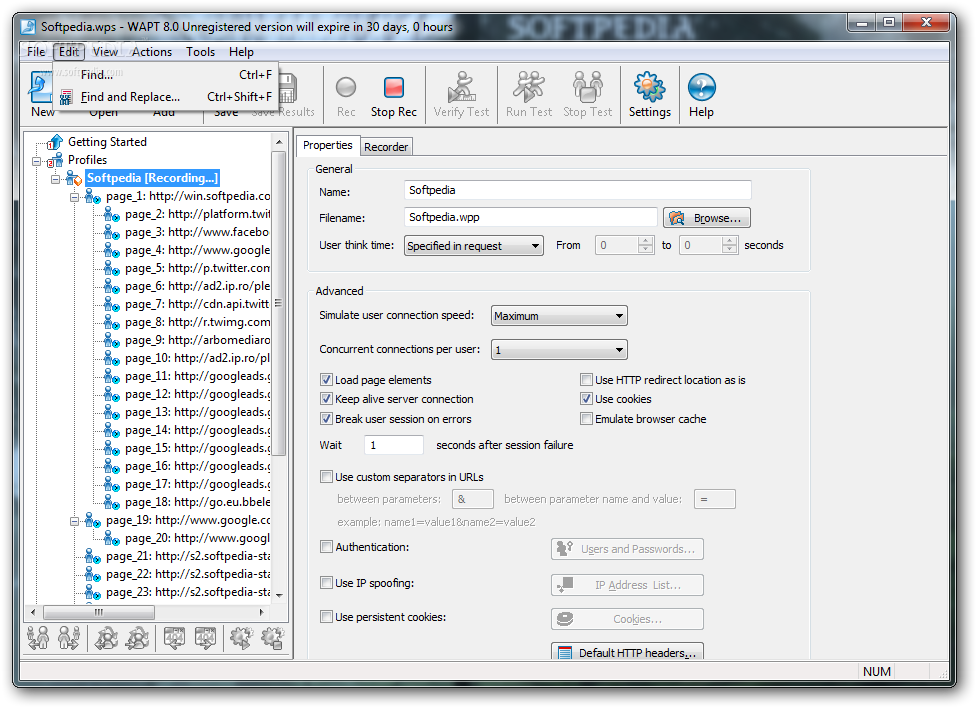Open the User think time dropdown

pyautogui.click(x=474, y=246)
